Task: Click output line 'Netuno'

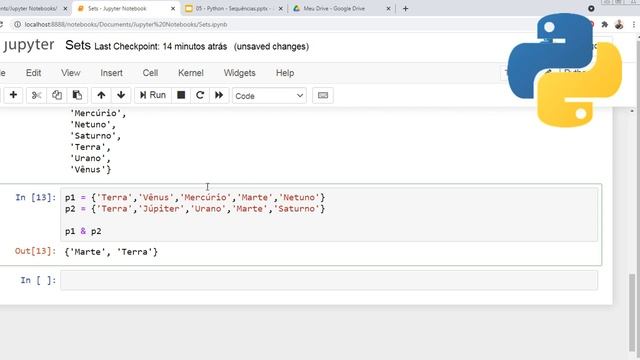Action: click(93, 124)
